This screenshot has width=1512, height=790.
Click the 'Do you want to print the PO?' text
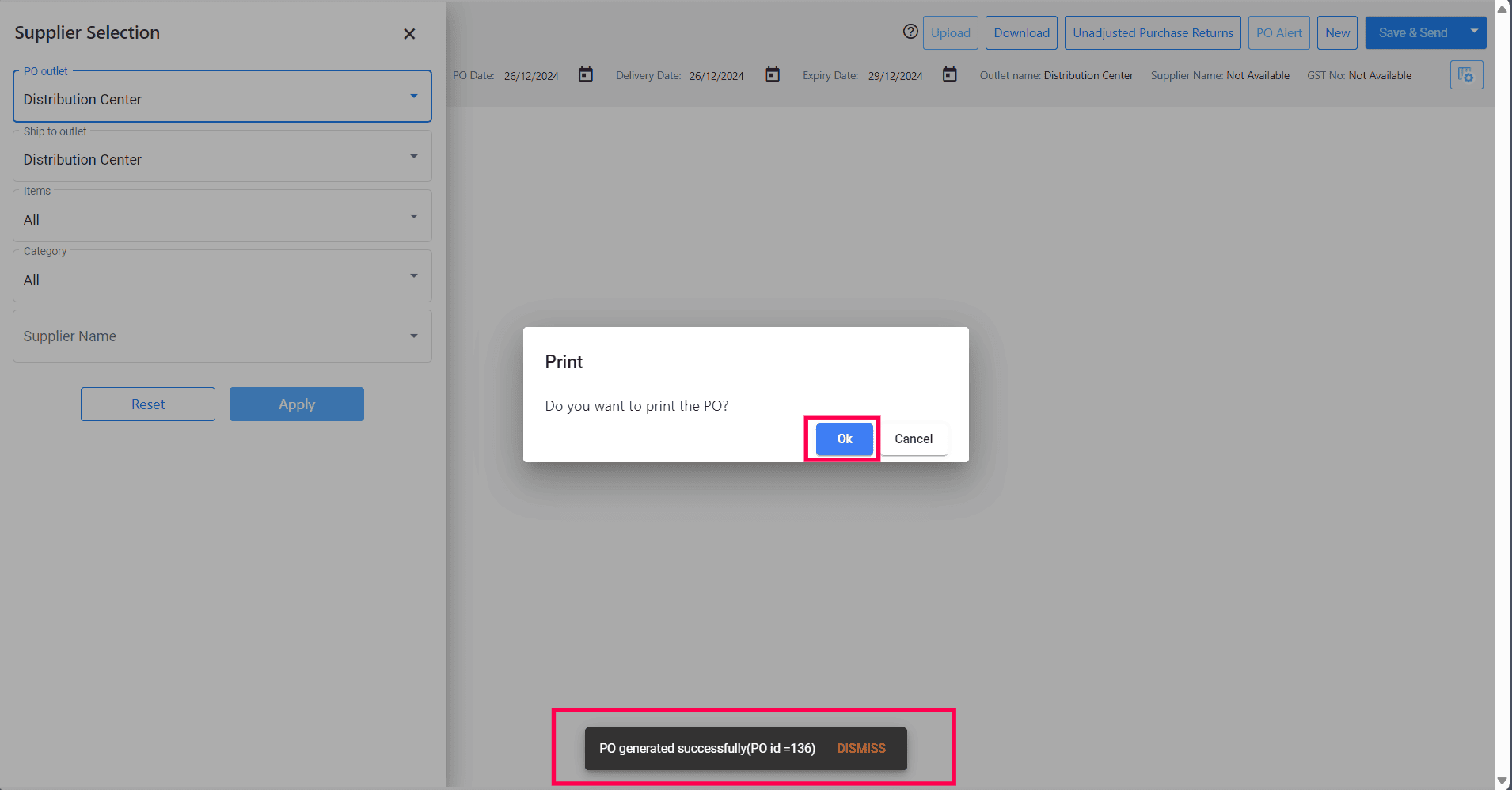pos(636,406)
